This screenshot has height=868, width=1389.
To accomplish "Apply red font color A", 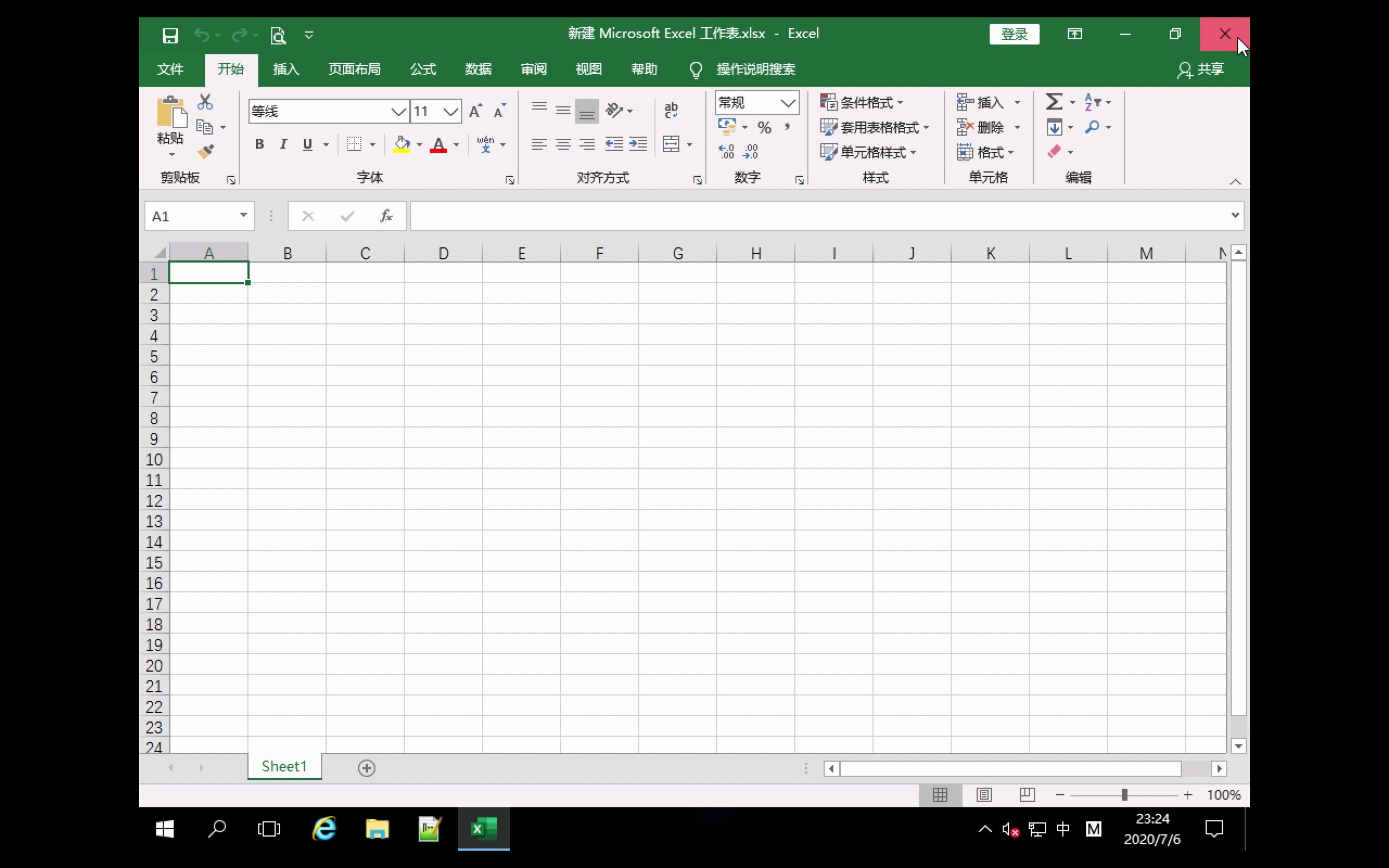I will pyautogui.click(x=438, y=144).
